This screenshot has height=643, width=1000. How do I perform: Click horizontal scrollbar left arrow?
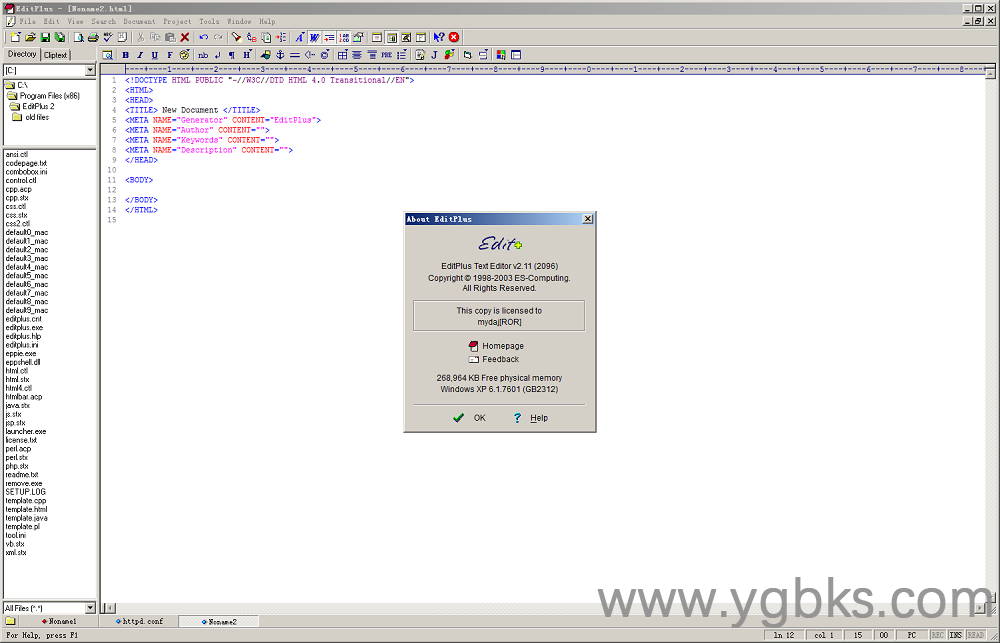(x=109, y=609)
